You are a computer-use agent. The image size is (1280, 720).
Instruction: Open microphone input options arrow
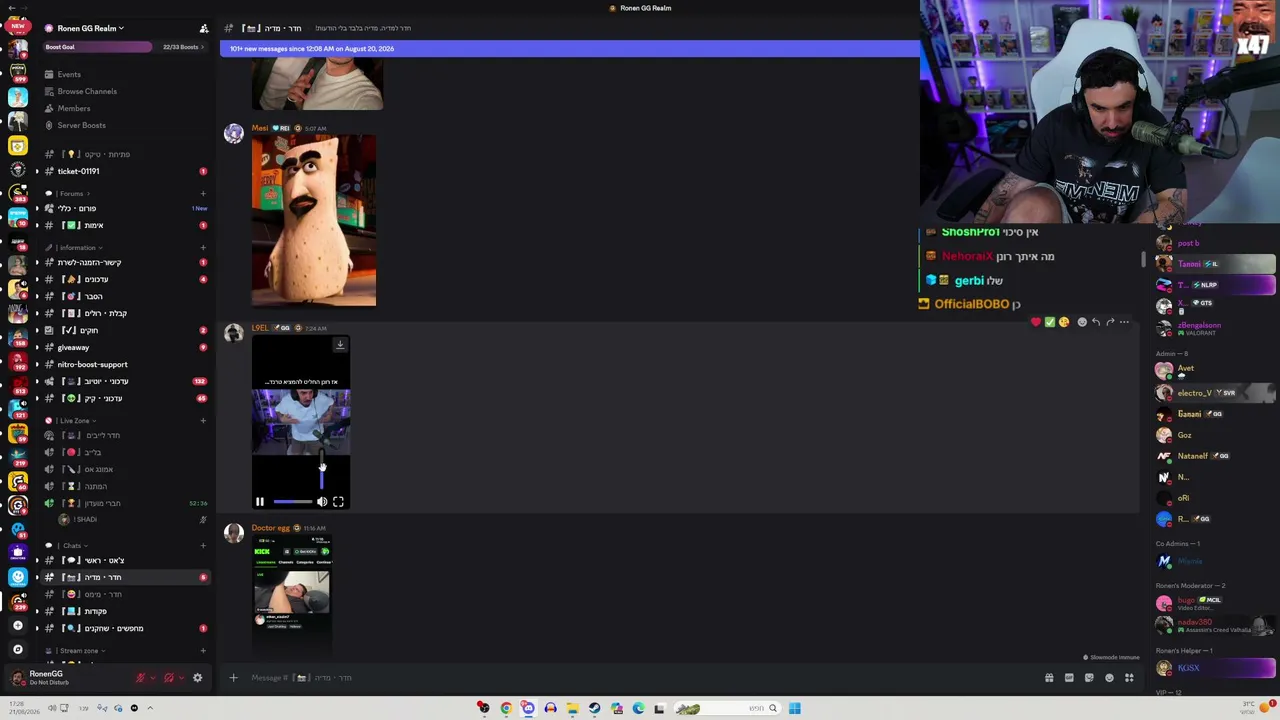[x=153, y=678]
